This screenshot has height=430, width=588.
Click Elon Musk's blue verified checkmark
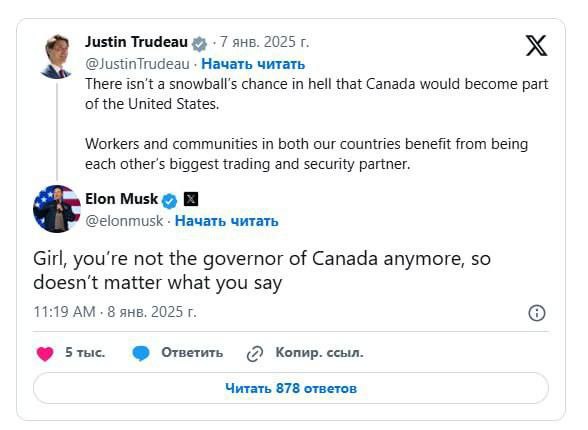(x=170, y=201)
